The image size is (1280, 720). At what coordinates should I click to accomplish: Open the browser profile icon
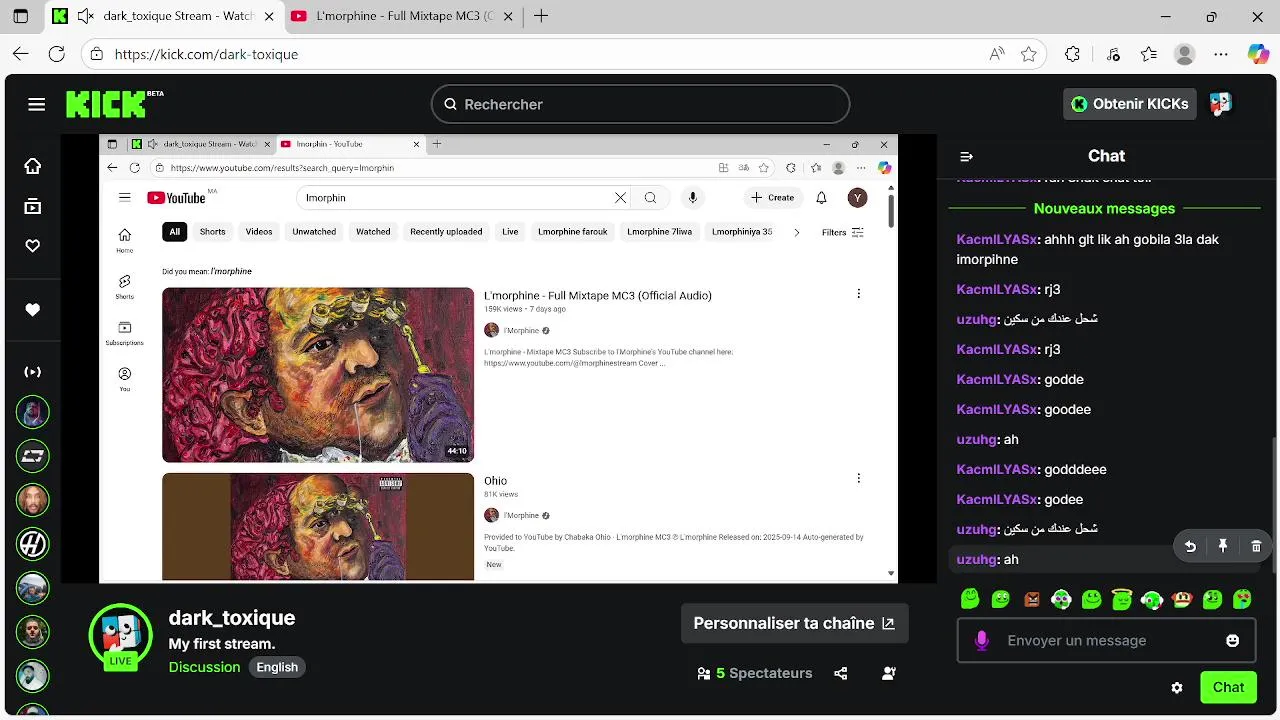tap(1185, 54)
